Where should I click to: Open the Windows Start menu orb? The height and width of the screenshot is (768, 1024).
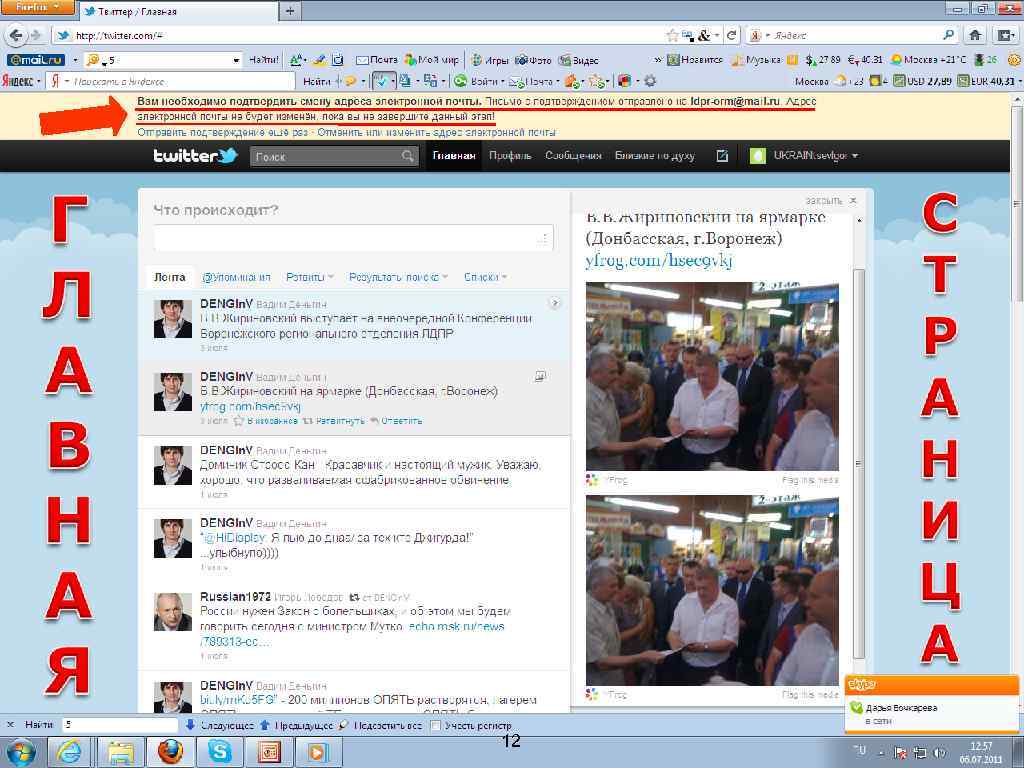(x=20, y=752)
